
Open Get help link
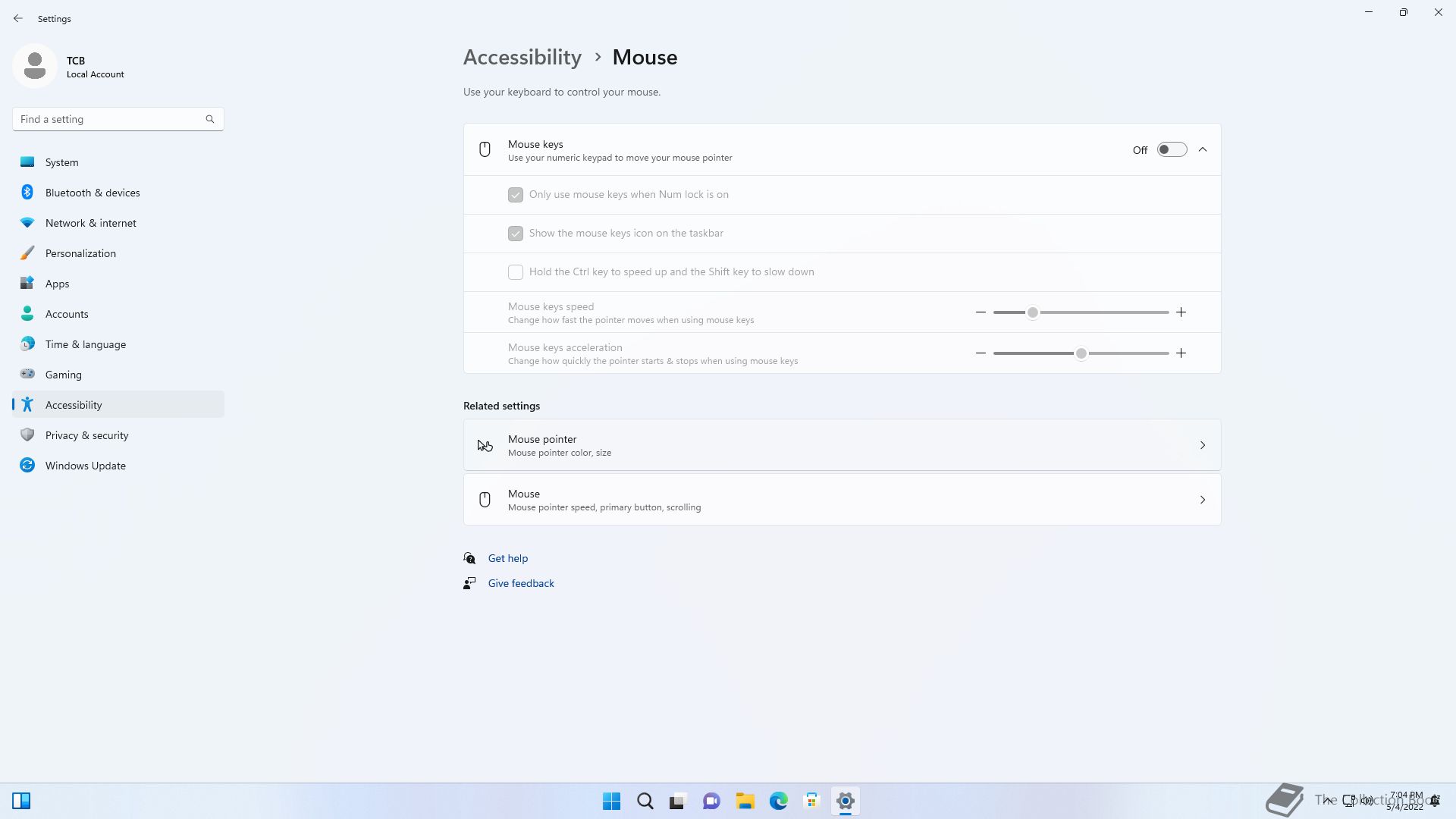(508, 558)
